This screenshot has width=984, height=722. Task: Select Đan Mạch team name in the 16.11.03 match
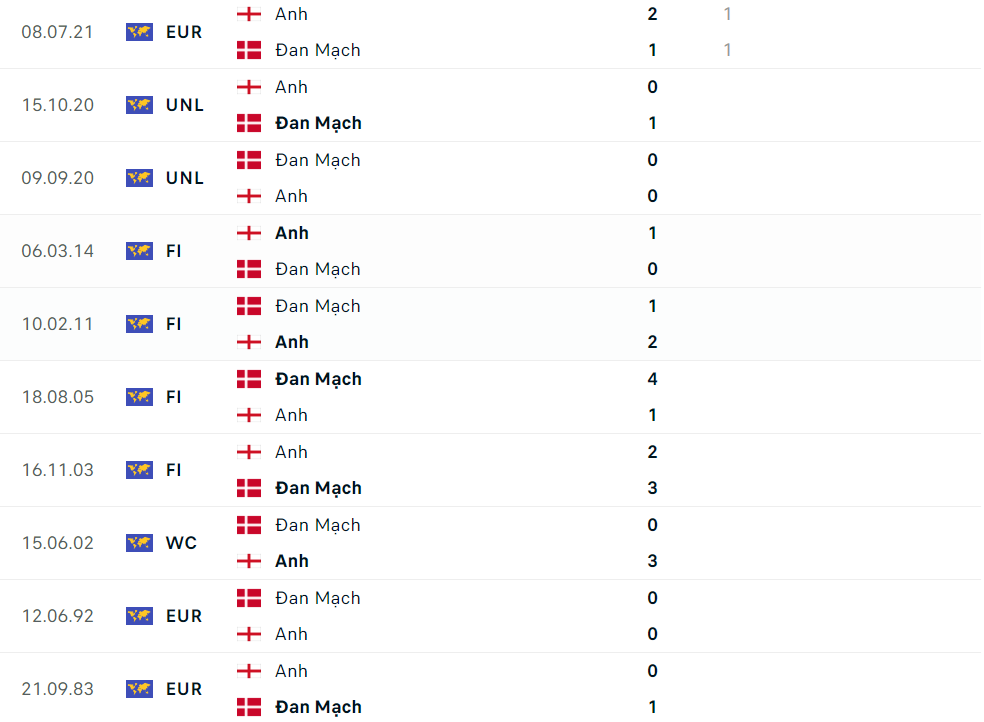click(318, 488)
